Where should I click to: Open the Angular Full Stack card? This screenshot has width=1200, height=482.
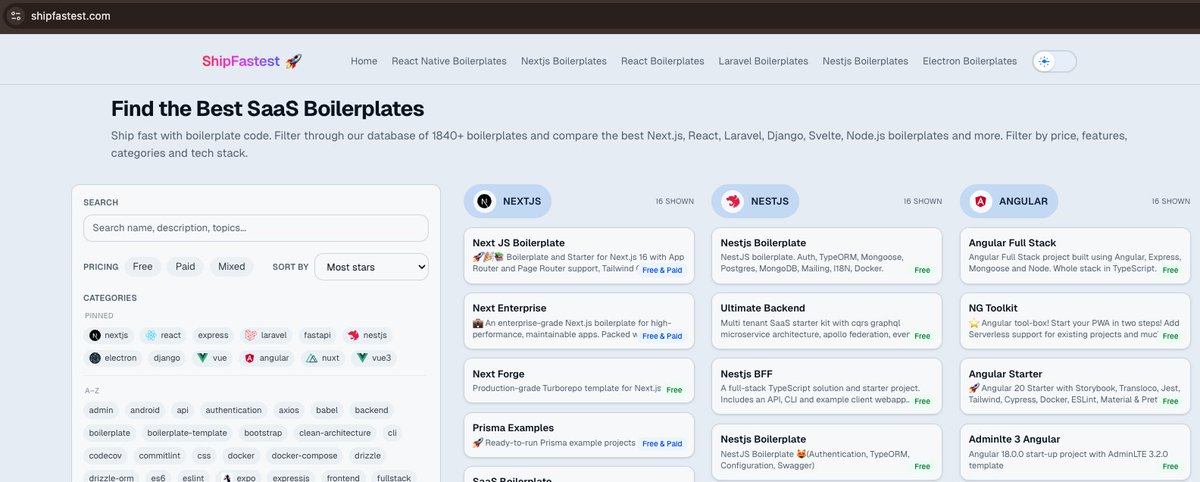point(1076,256)
